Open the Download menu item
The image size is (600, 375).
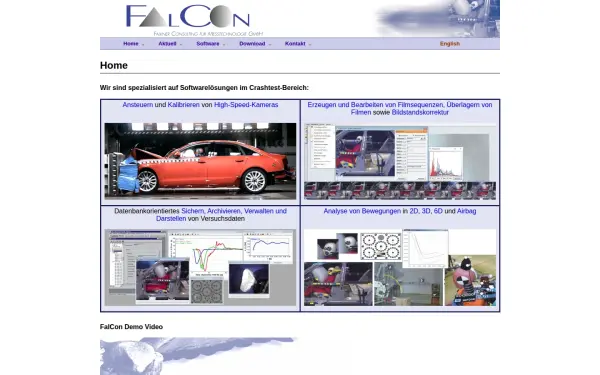pos(252,44)
